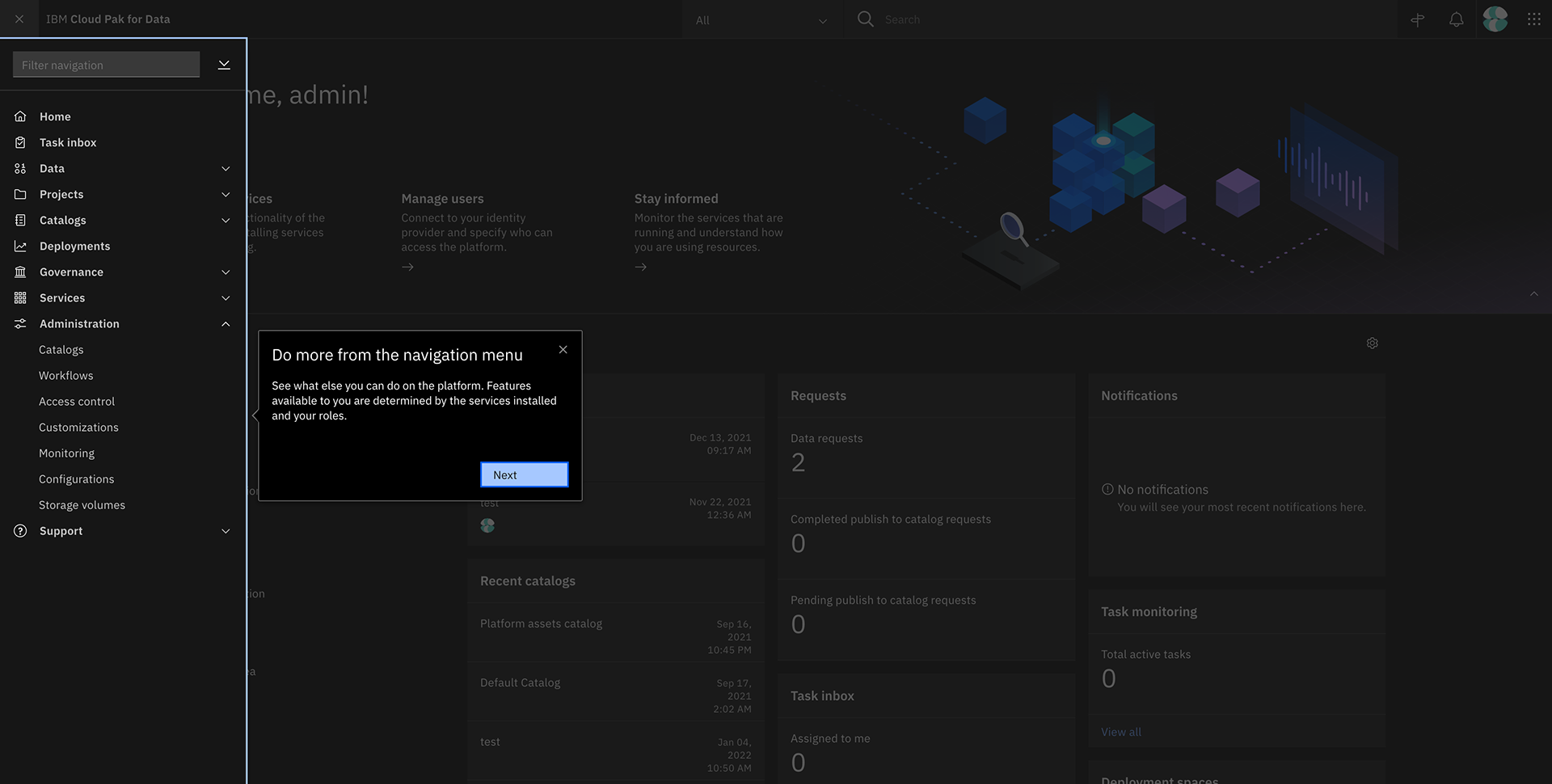The width and height of the screenshot is (1552, 784).
Task: Expand the Projects section chevron
Action: point(226,194)
